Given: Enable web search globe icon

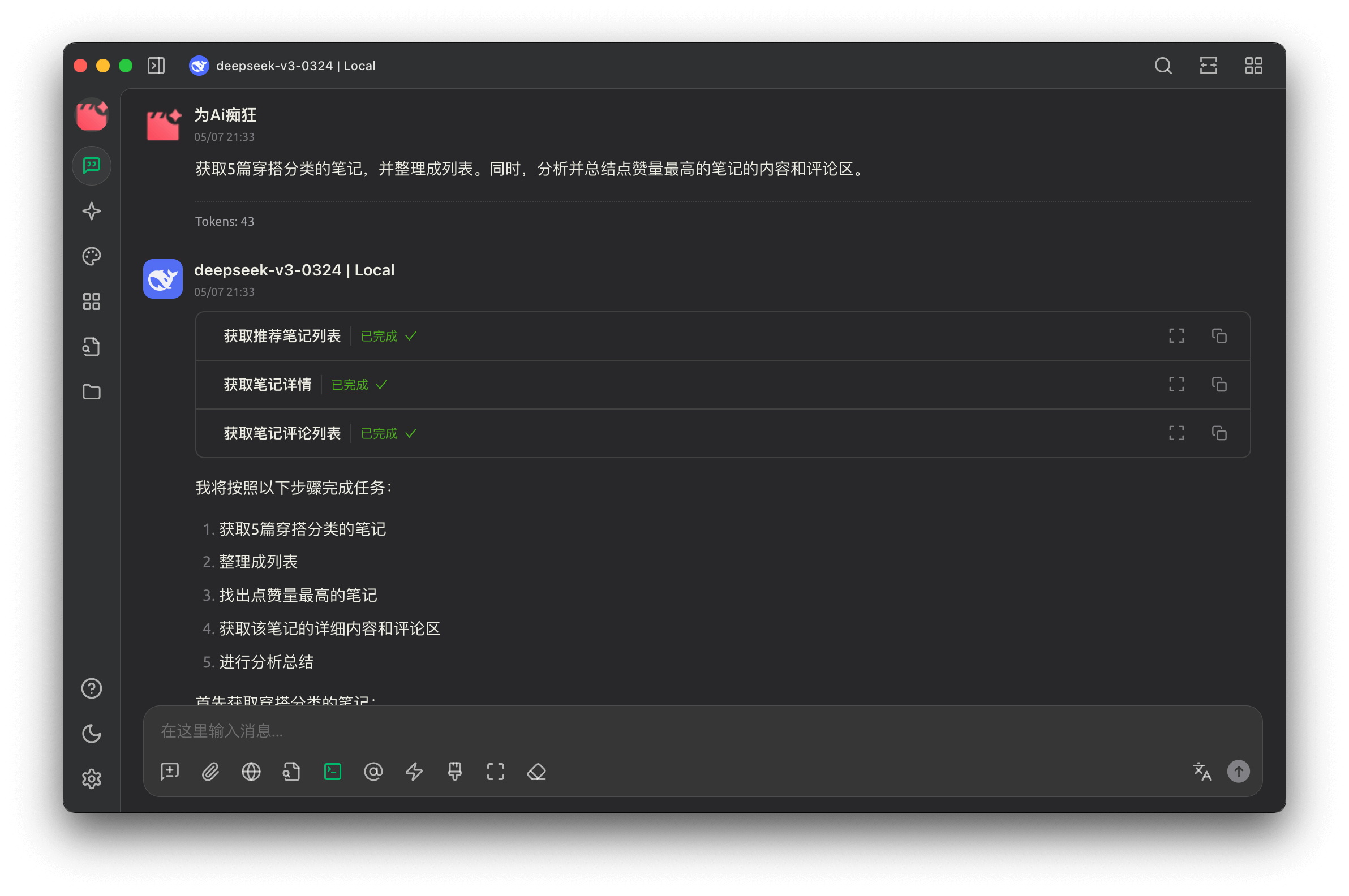Looking at the screenshot, I should coord(251,772).
